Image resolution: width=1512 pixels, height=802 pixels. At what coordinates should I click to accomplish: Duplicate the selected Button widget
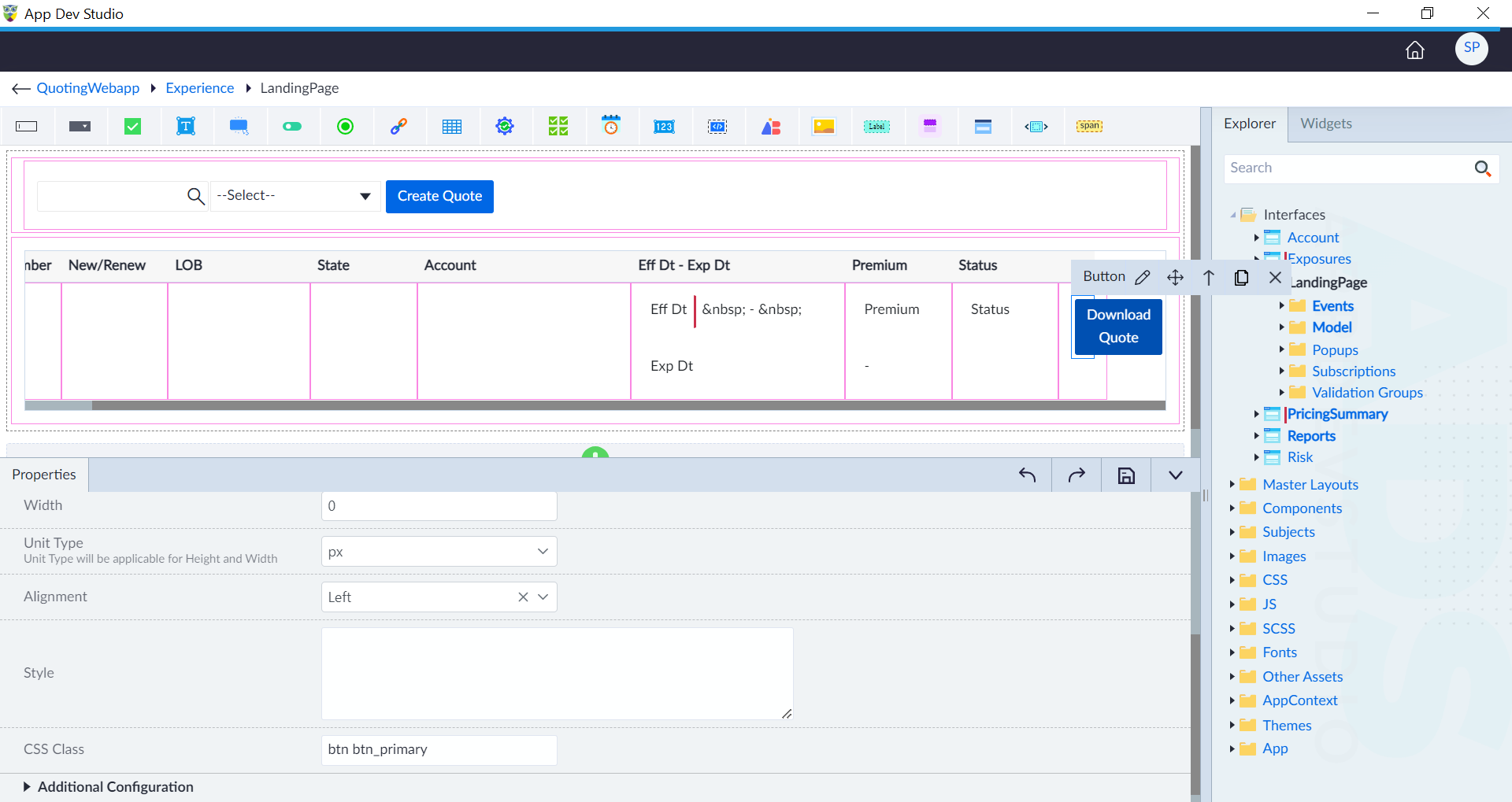1242,277
